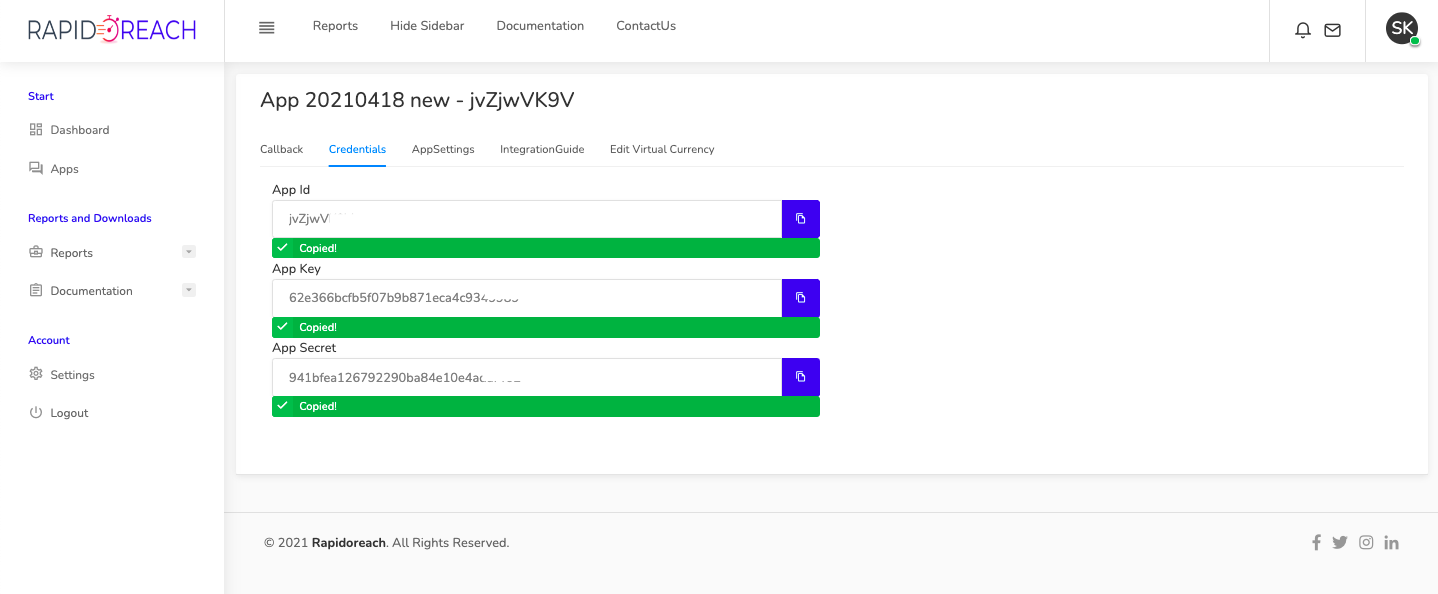Go to Dashboard in sidebar
Image resolution: width=1438 pixels, height=594 pixels.
click(x=80, y=130)
